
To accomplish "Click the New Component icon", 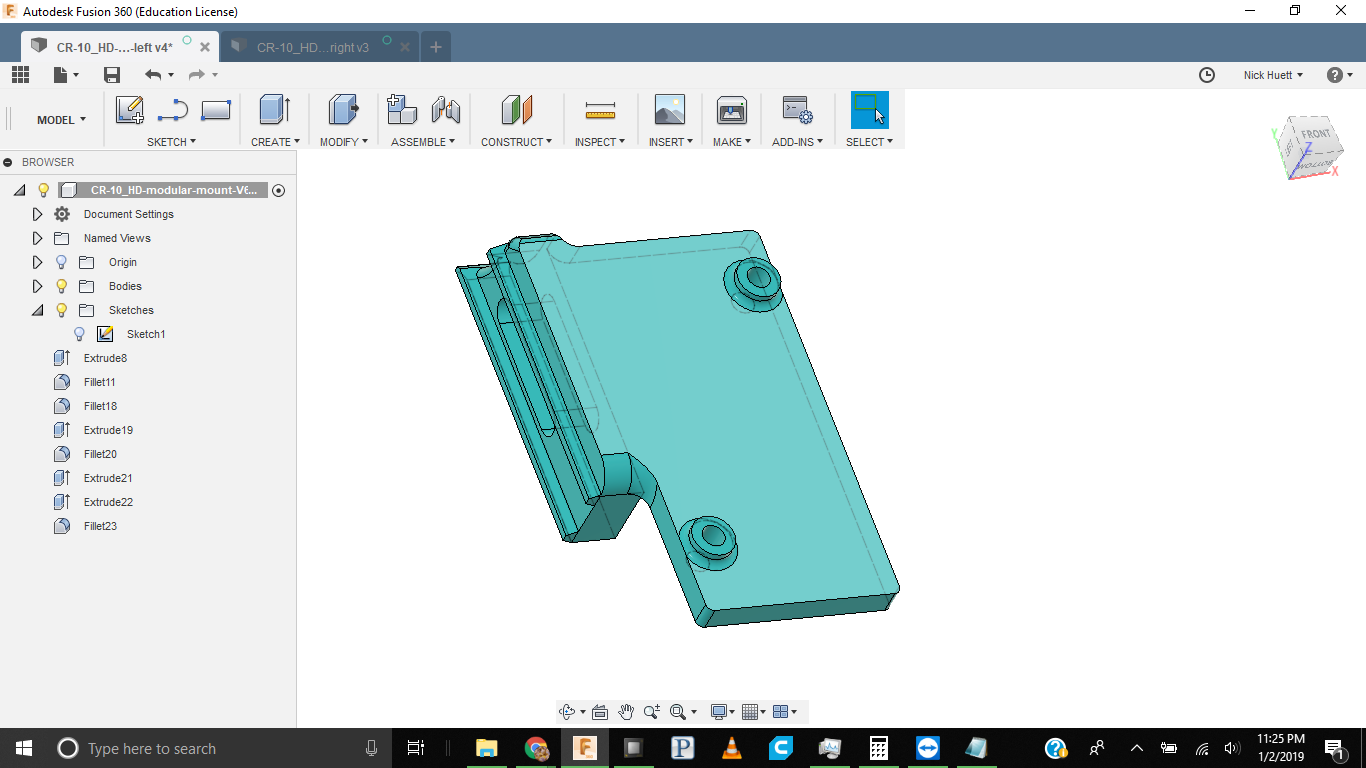I will [402, 110].
